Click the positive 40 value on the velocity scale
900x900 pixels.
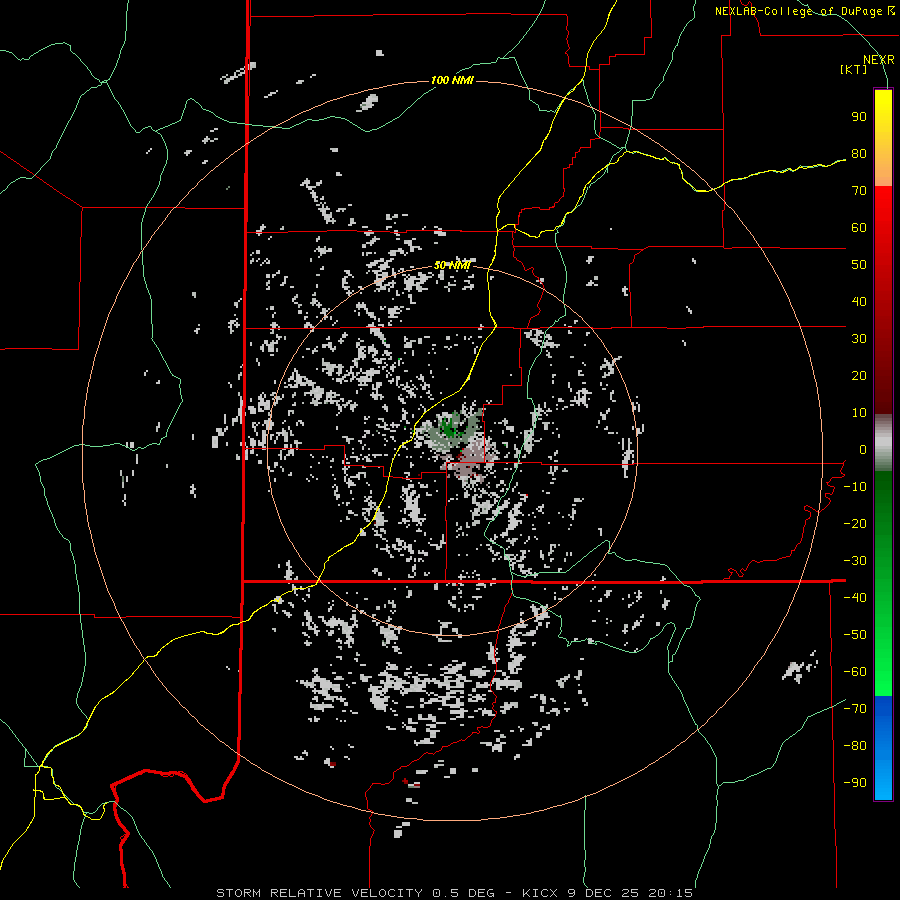[859, 302]
